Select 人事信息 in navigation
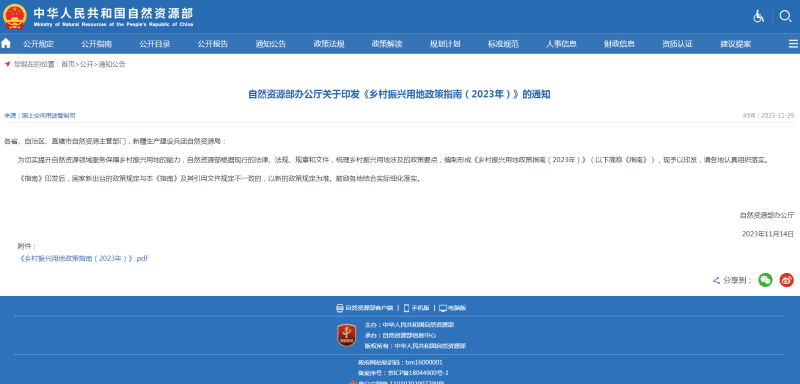 tap(561, 44)
